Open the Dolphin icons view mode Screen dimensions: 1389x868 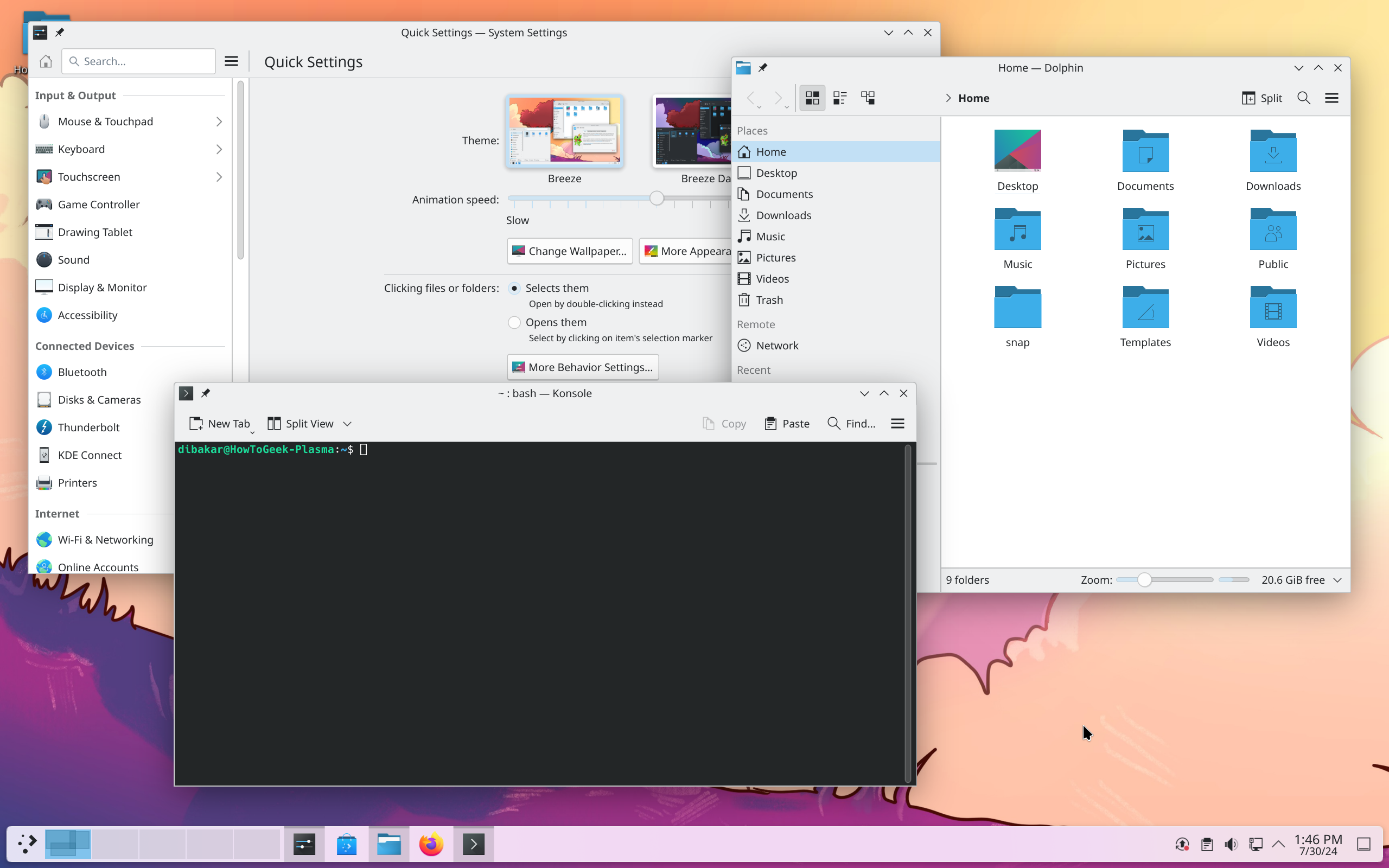[x=812, y=98]
